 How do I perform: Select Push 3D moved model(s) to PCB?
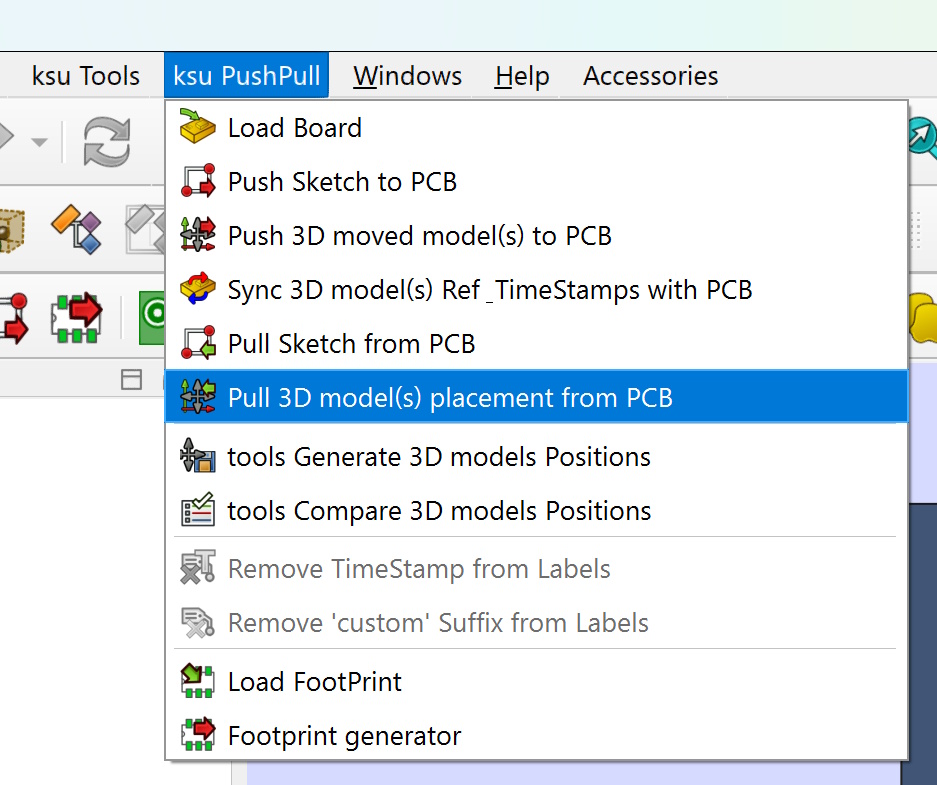click(x=419, y=236)
